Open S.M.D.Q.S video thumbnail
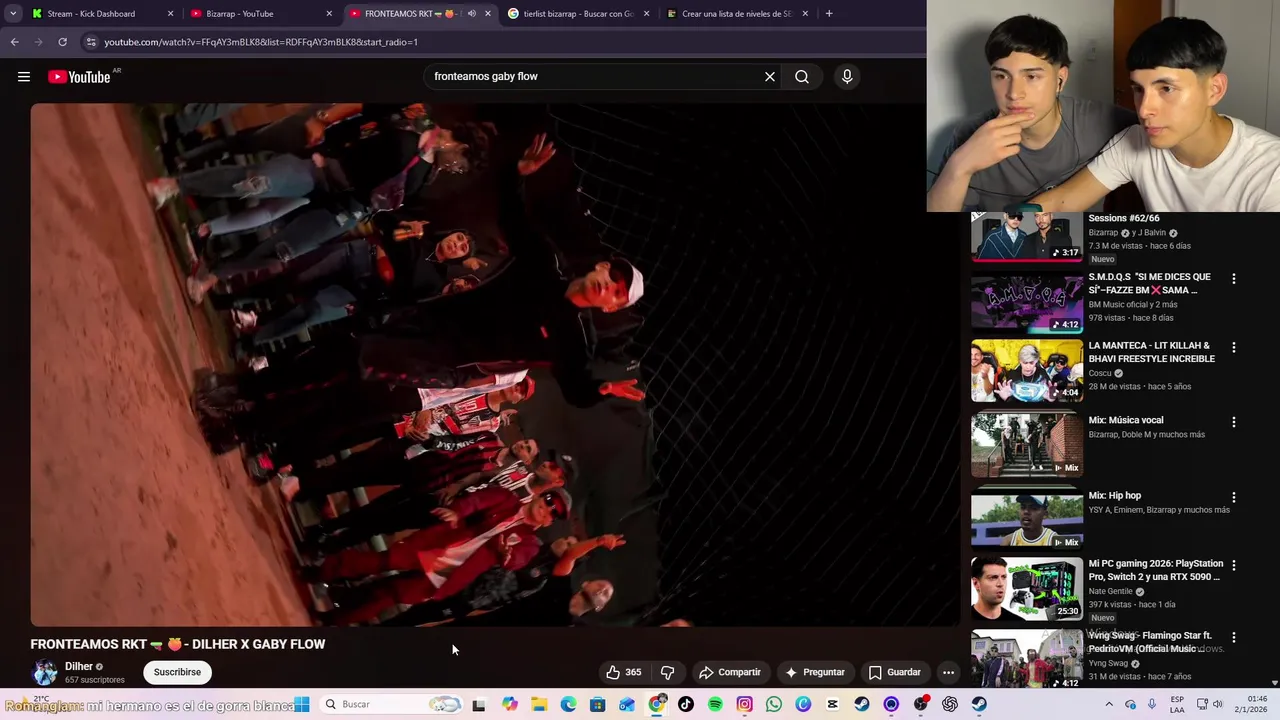Viewport: 1280px width, 720px height. pyautogui.click(x=1027, y=302)
